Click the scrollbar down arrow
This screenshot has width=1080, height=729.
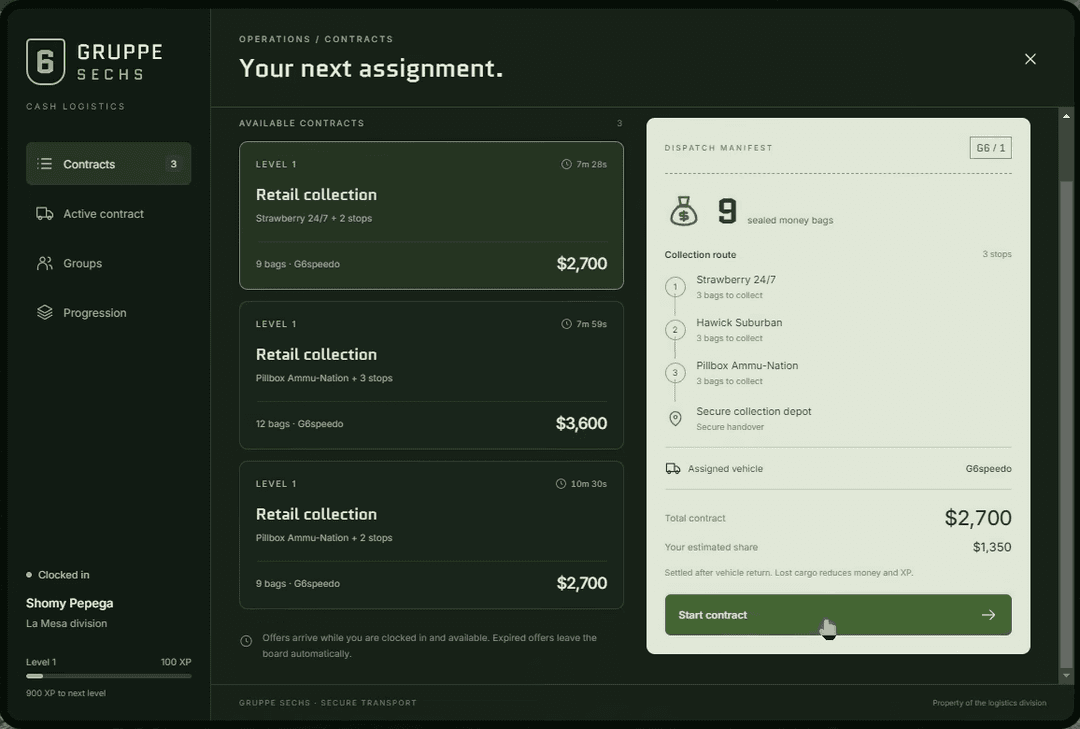pos(1066,676)
